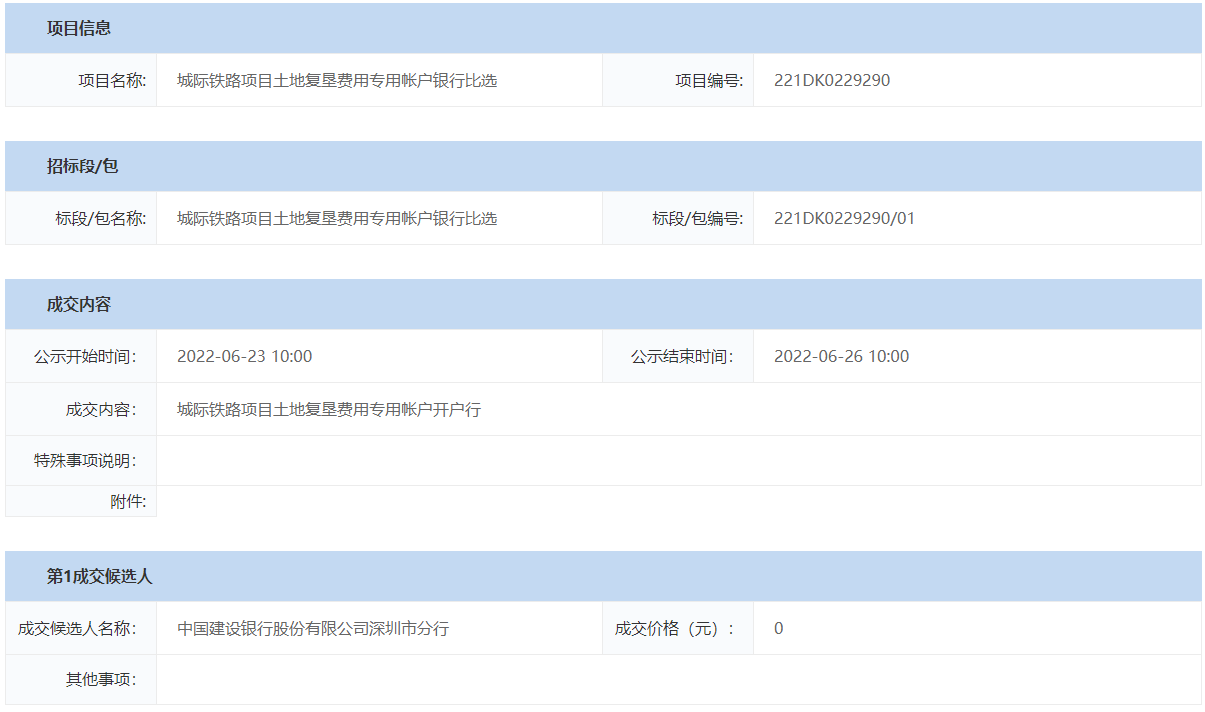The height and width of the screenshot is (712, 1205).
Task: Select the project number 221DK0229290
Action: [x=831, y=80]
